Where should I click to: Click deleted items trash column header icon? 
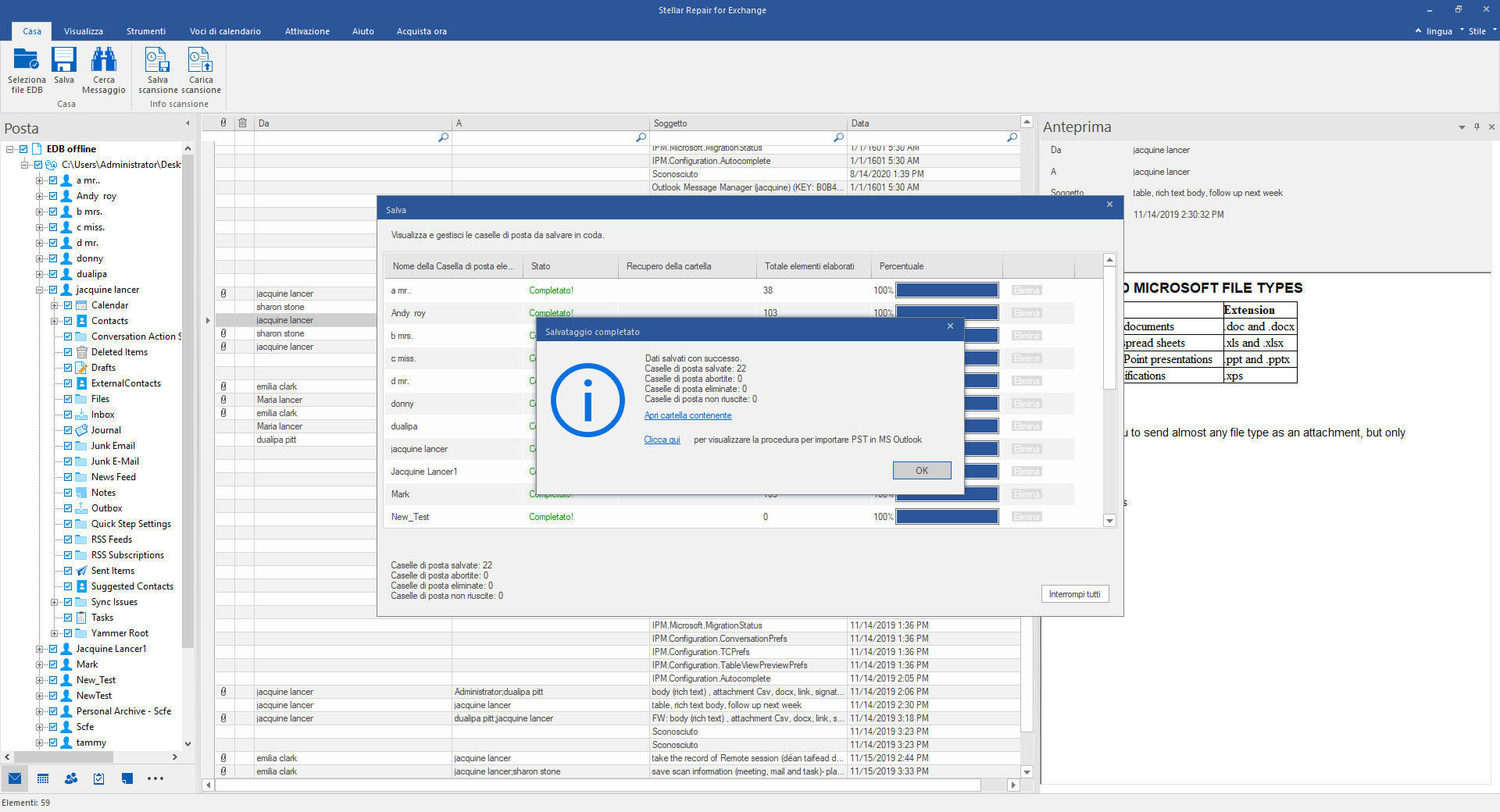tap(243, 123)
